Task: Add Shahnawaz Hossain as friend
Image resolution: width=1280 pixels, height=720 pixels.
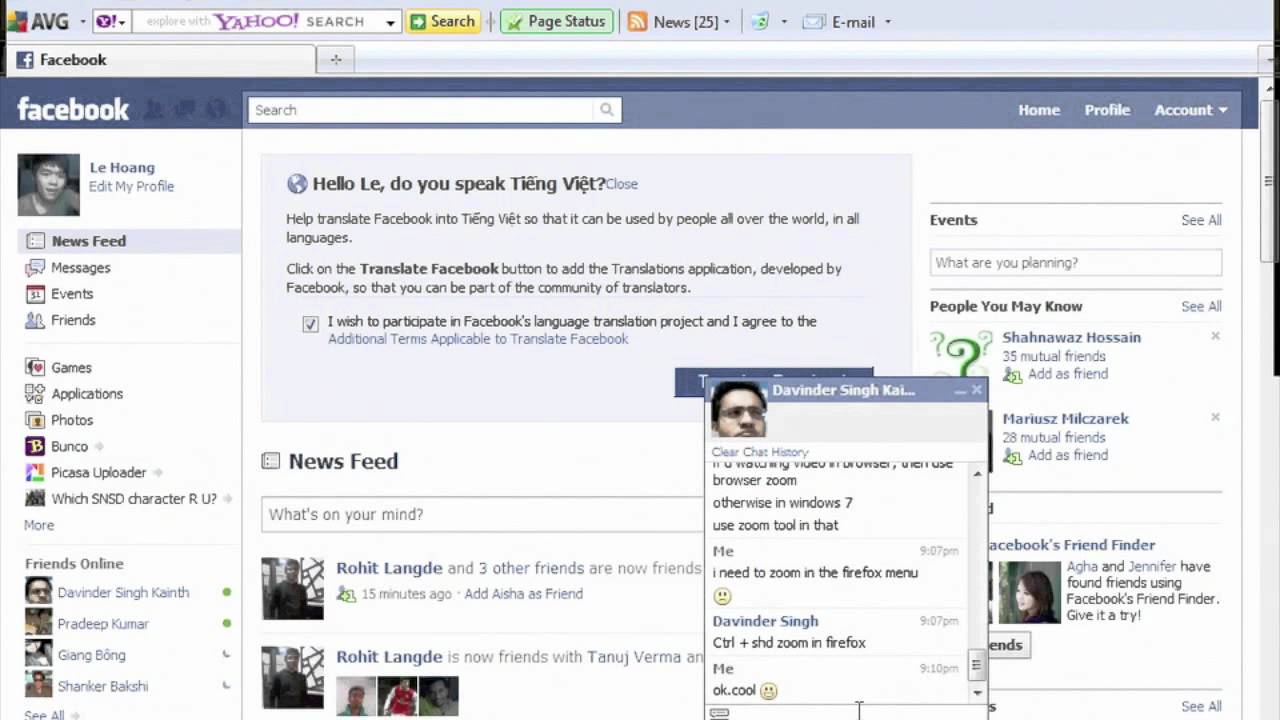Action: click(1068, 374)
